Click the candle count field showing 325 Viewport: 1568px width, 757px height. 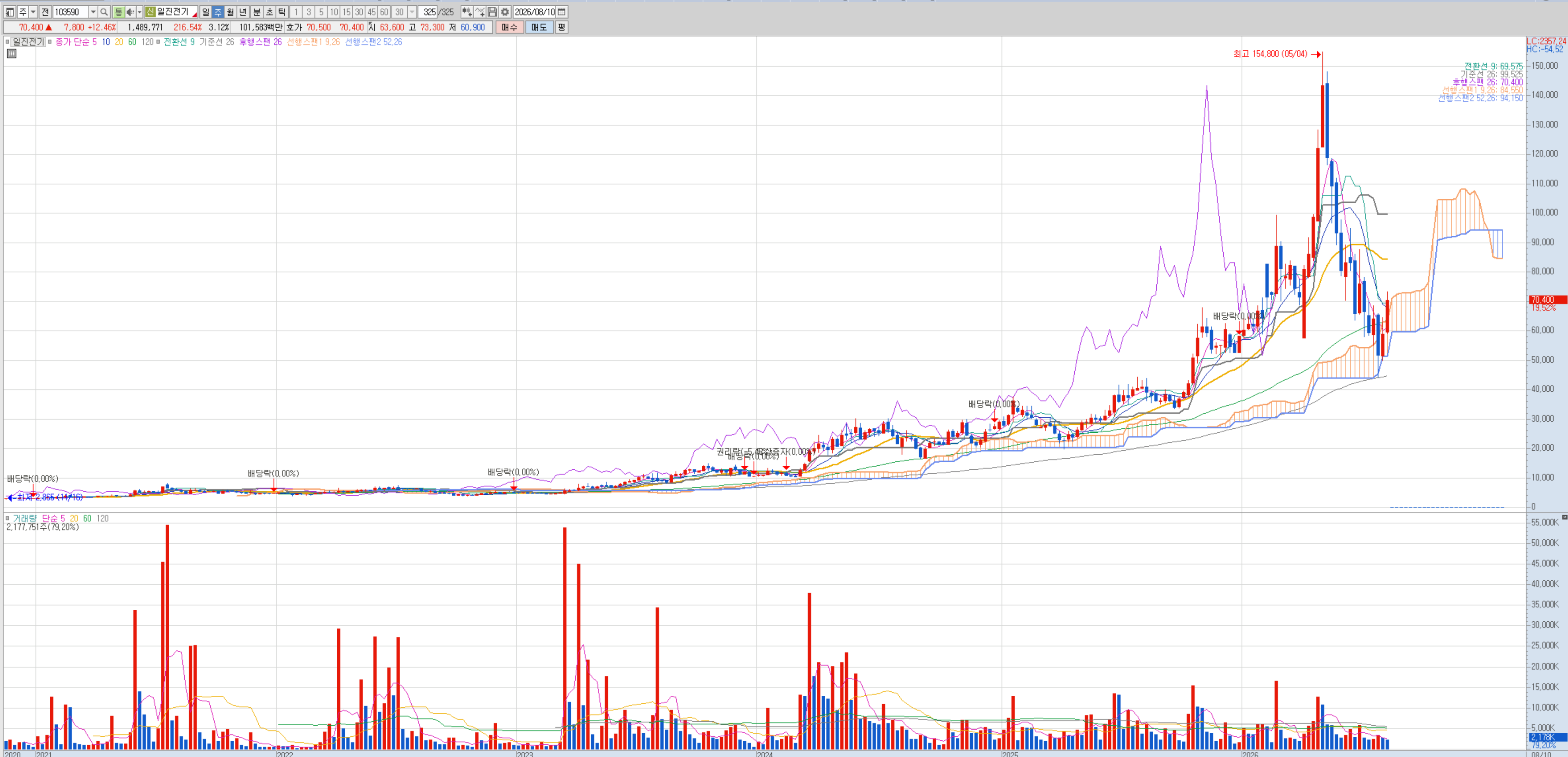[428, 12]
